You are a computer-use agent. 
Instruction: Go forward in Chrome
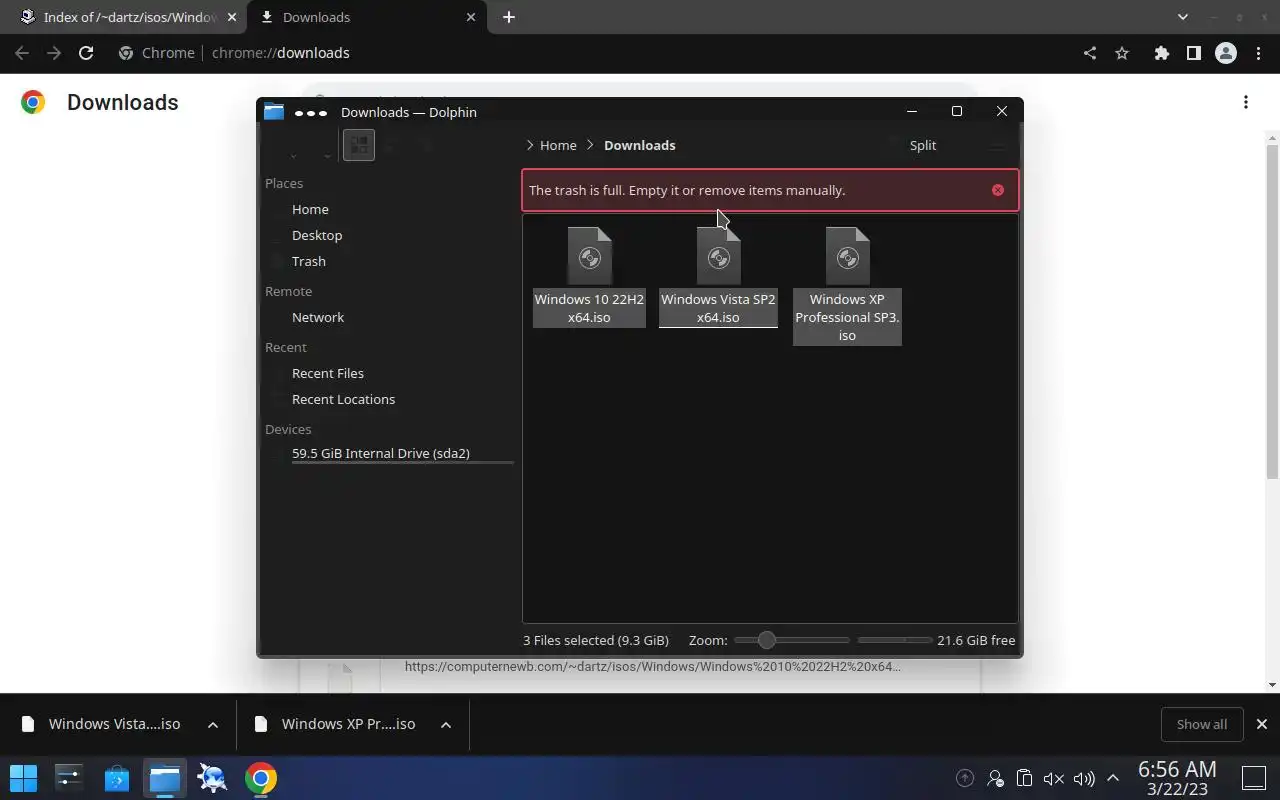[x=54, y=53]
